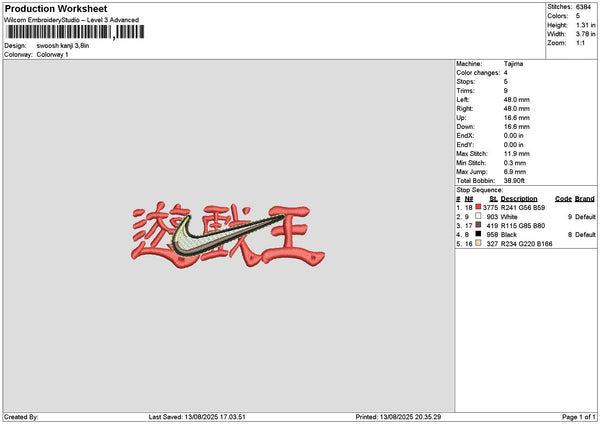Click the Min Stitch value '0.3 mm'

pyautogui.click(x=515, y=163)
